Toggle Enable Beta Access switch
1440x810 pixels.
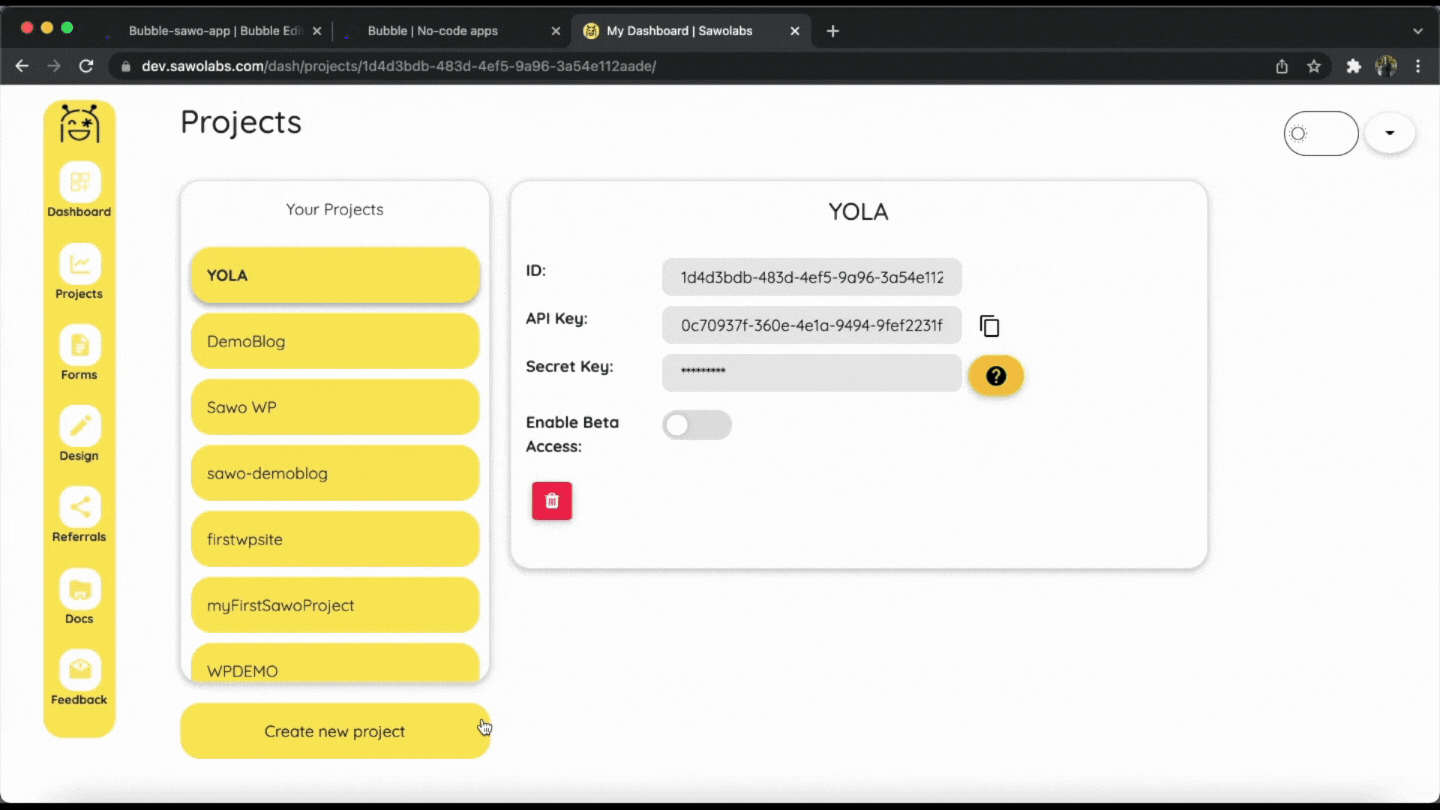tap(697, 425)
